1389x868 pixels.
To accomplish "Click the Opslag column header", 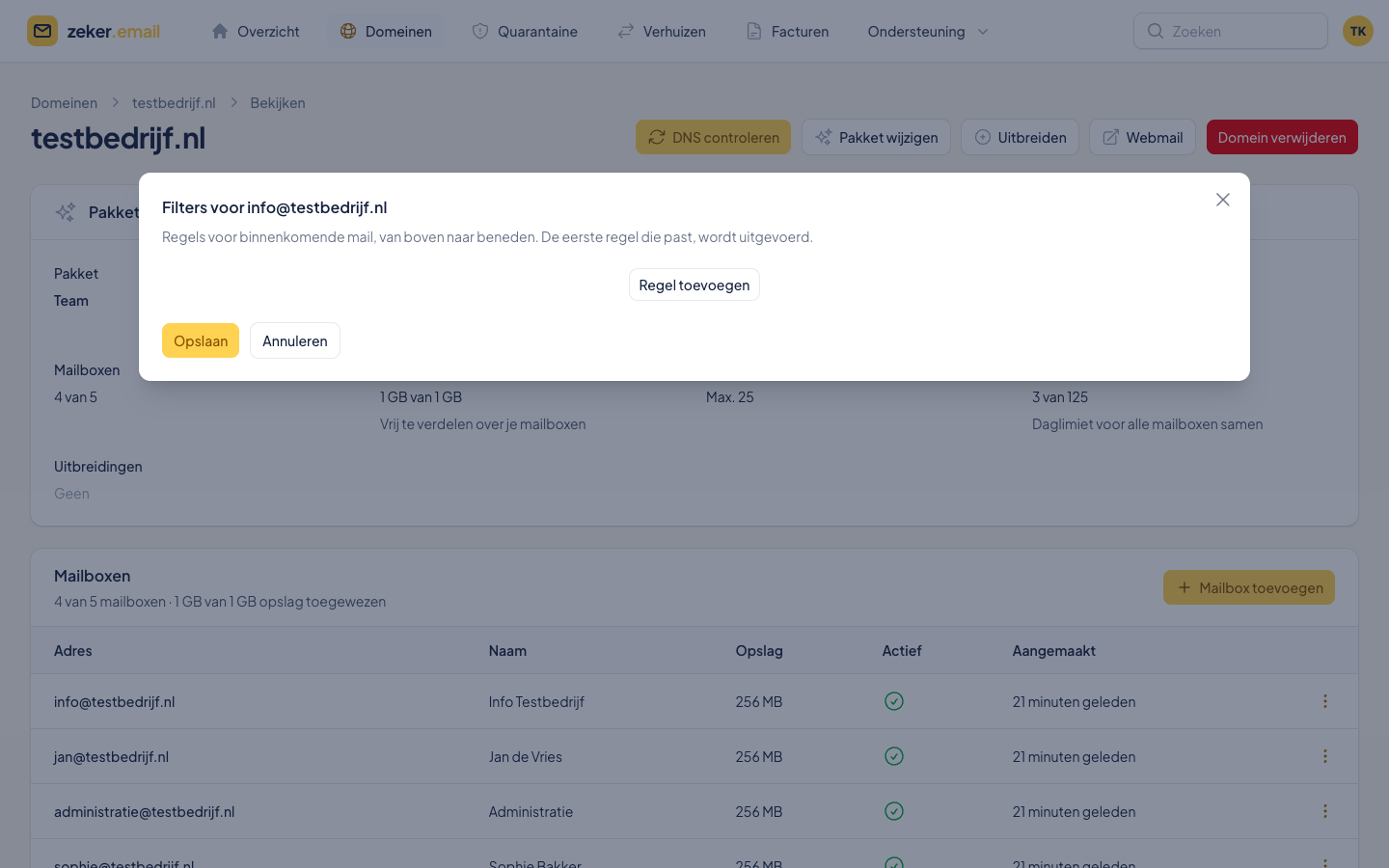I will [x=759, y=650].
